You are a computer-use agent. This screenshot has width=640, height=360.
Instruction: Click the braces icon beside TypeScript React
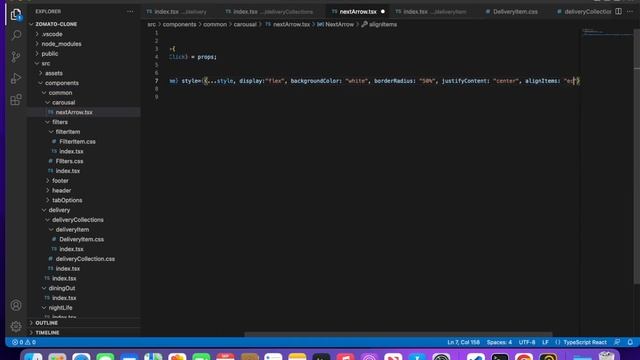coord(558,342)
